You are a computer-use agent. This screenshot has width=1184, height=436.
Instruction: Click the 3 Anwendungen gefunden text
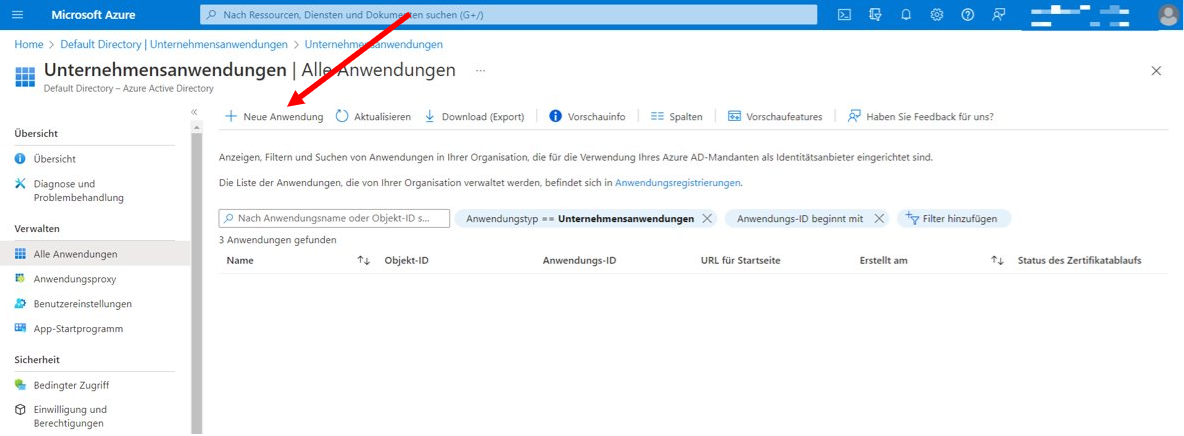(277, 240)
